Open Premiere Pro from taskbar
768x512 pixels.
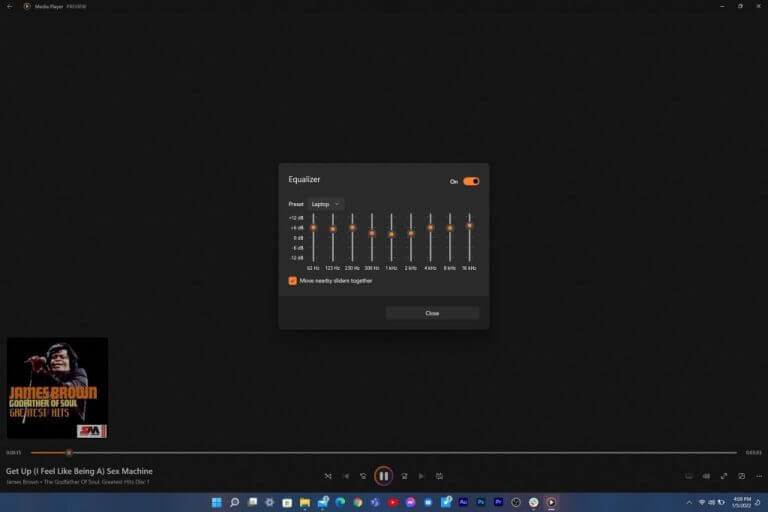click(x=498, y=502)
